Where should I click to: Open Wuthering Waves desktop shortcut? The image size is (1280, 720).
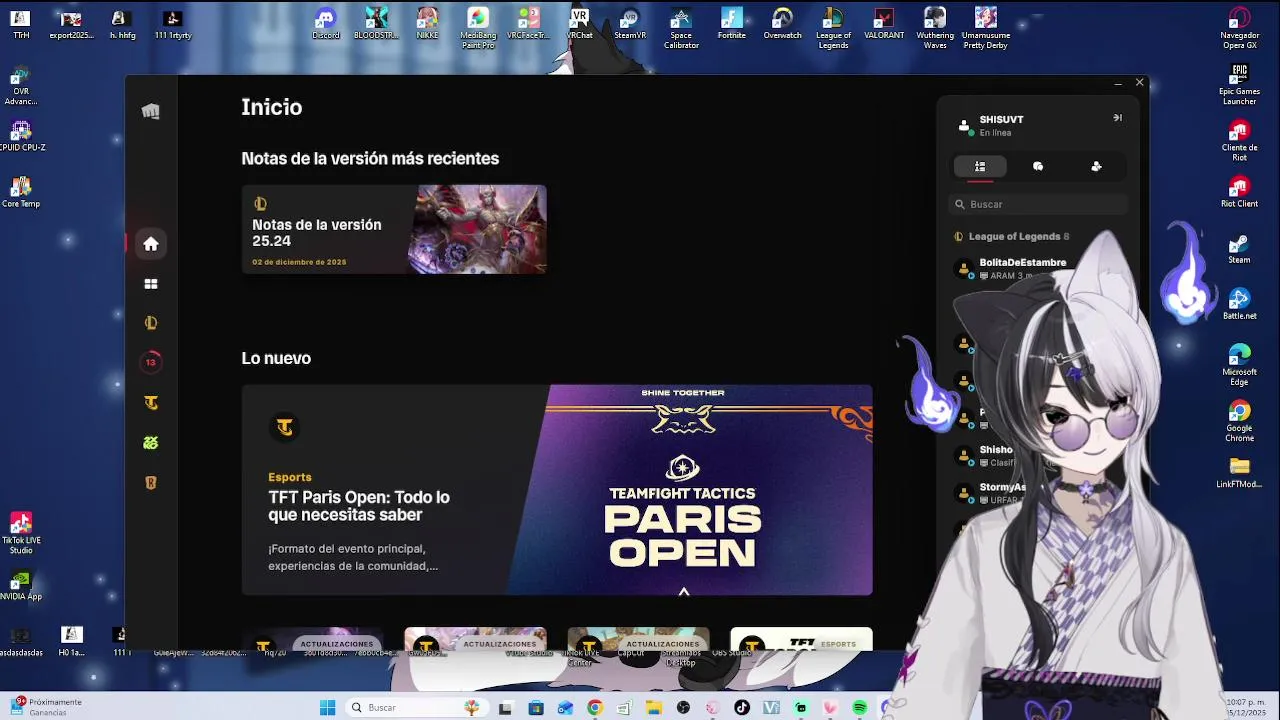[x=935, y=28]
